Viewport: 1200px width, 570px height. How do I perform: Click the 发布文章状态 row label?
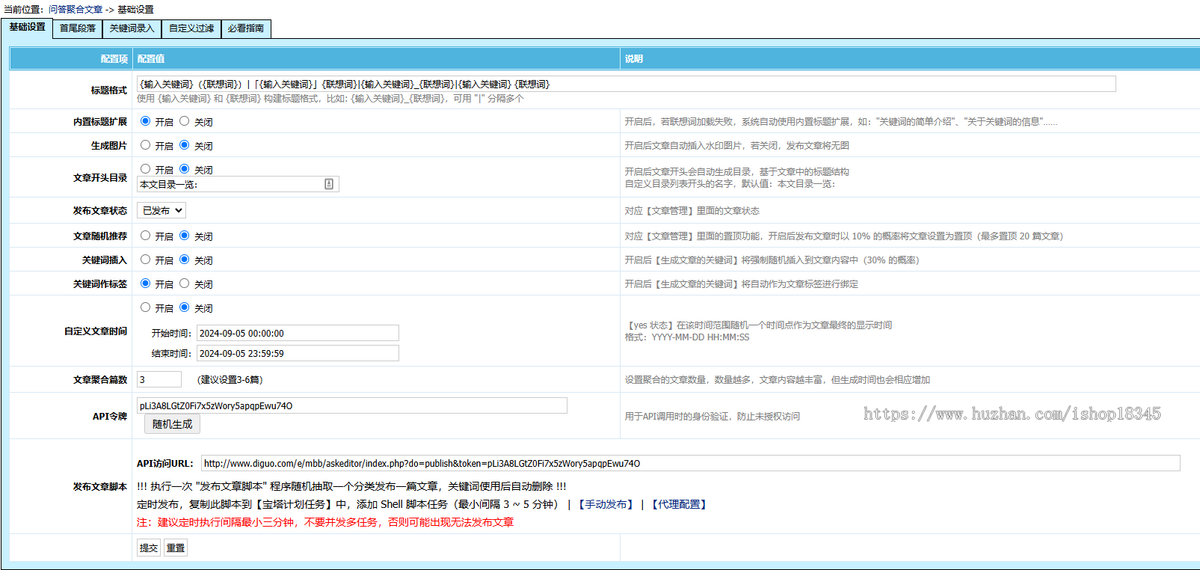click(100, 211)
